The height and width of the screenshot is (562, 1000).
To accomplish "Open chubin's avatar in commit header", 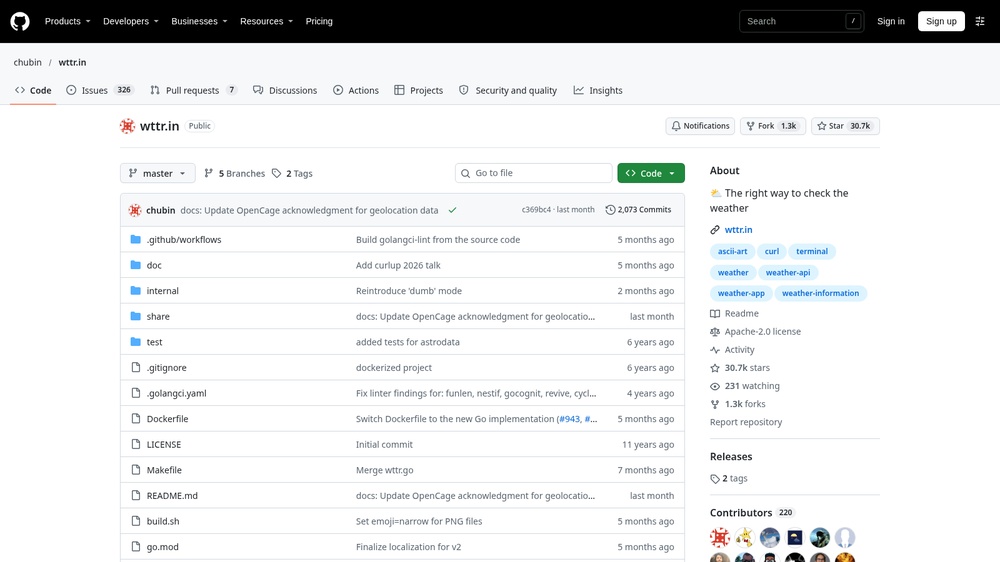I will click(135, 210).
